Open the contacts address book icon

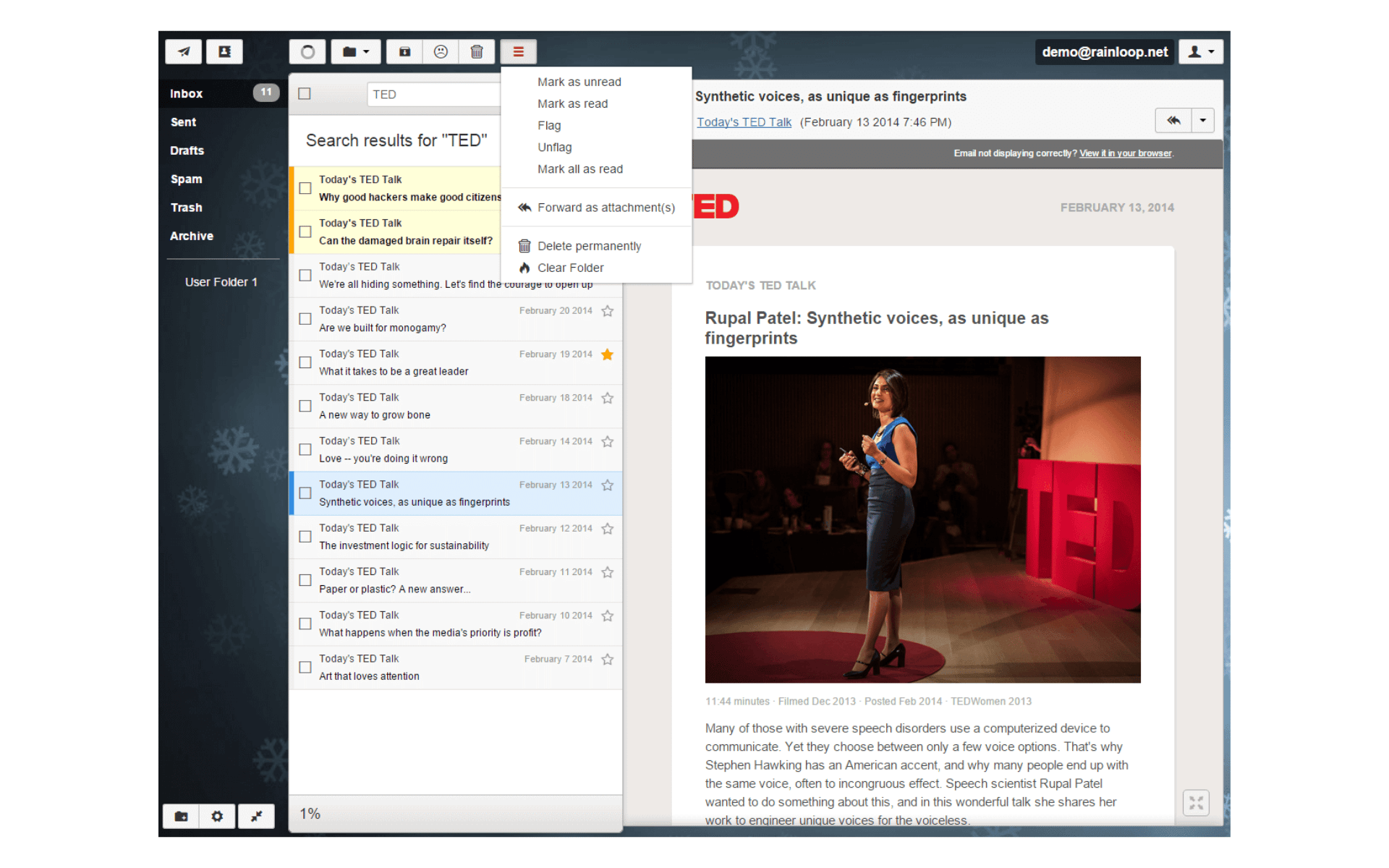click(x=224, y=51)
